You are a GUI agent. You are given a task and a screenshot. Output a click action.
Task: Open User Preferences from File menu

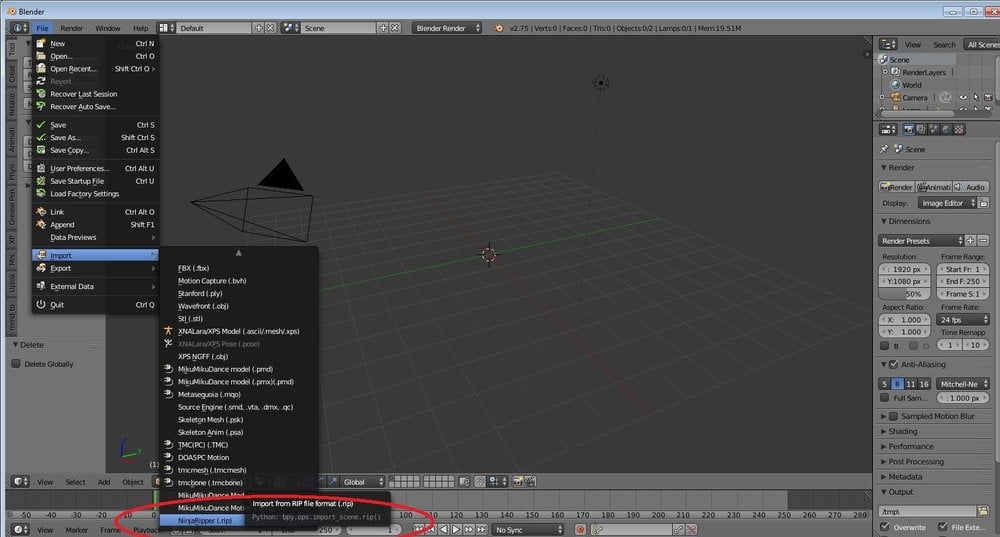click(x=94, y=168)
